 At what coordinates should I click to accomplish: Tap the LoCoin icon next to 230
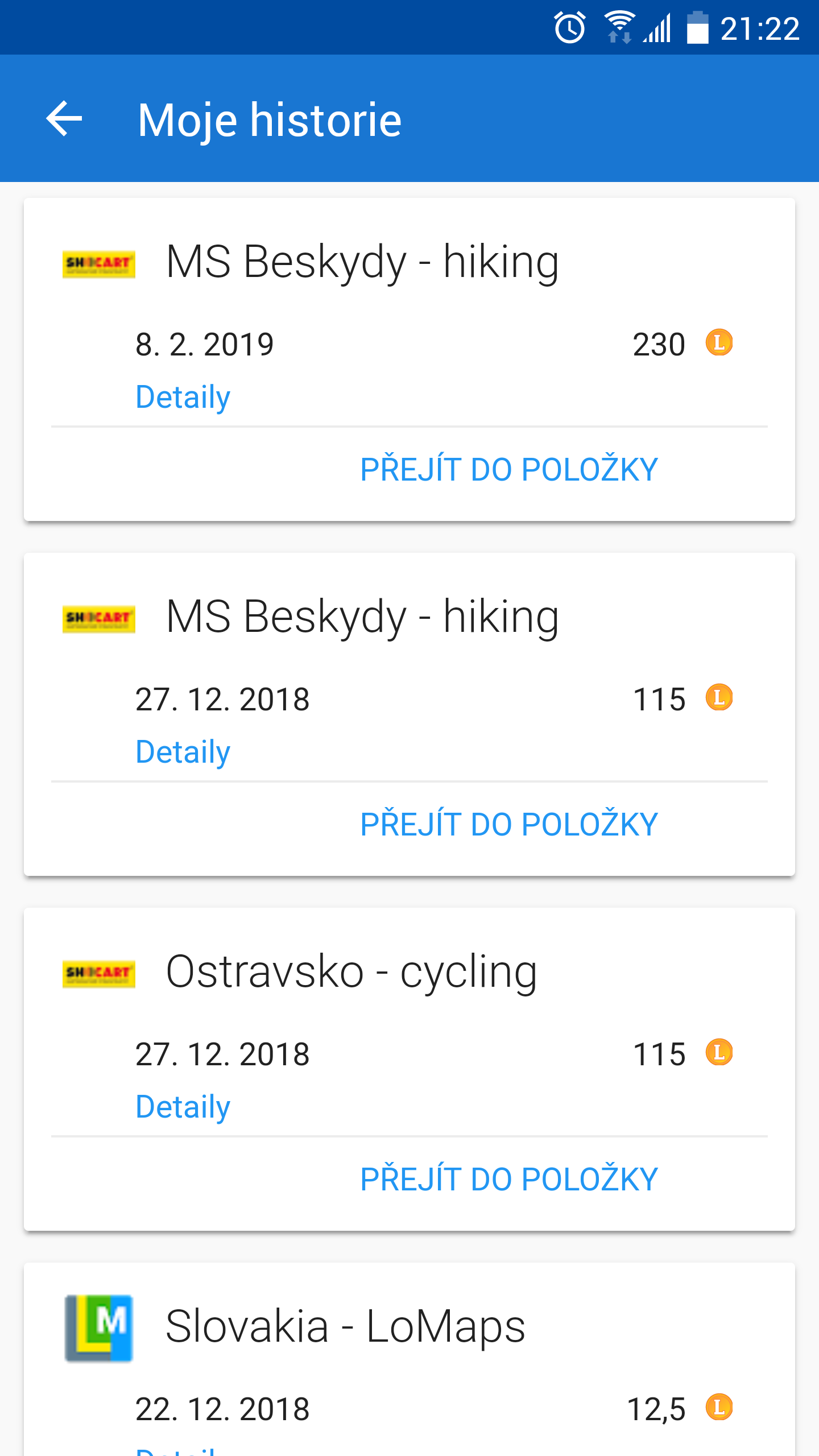[719, 343]
